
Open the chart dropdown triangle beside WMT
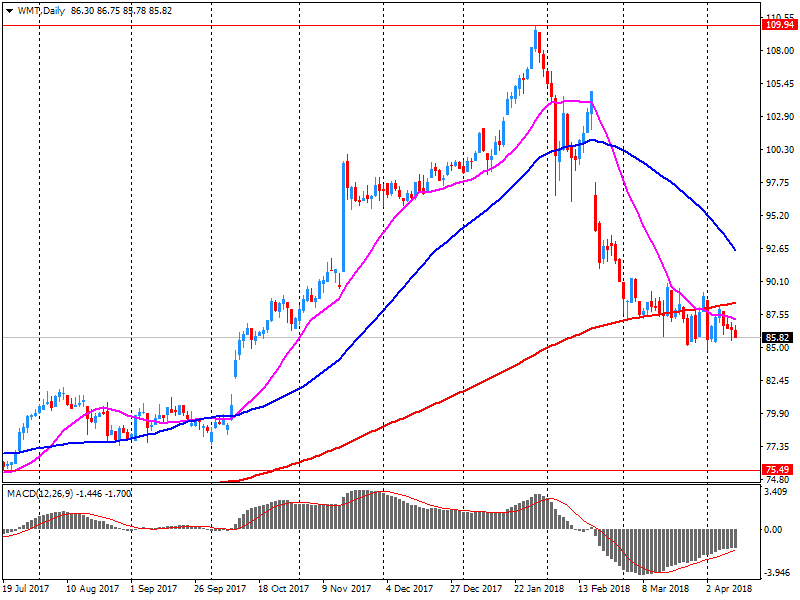click(x=9, y=11)
